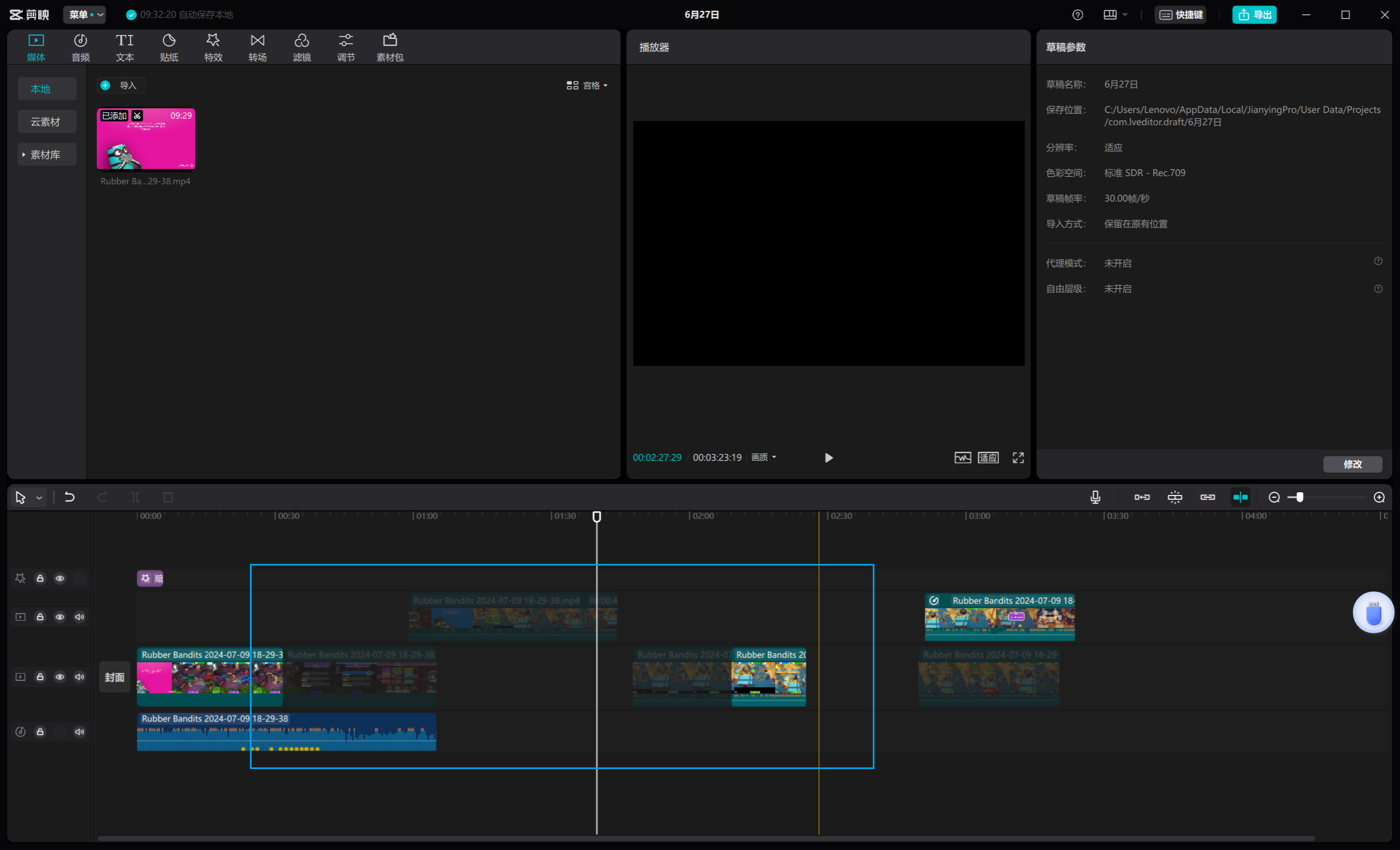Enter fullscreen preview

tap(1018, 458)
